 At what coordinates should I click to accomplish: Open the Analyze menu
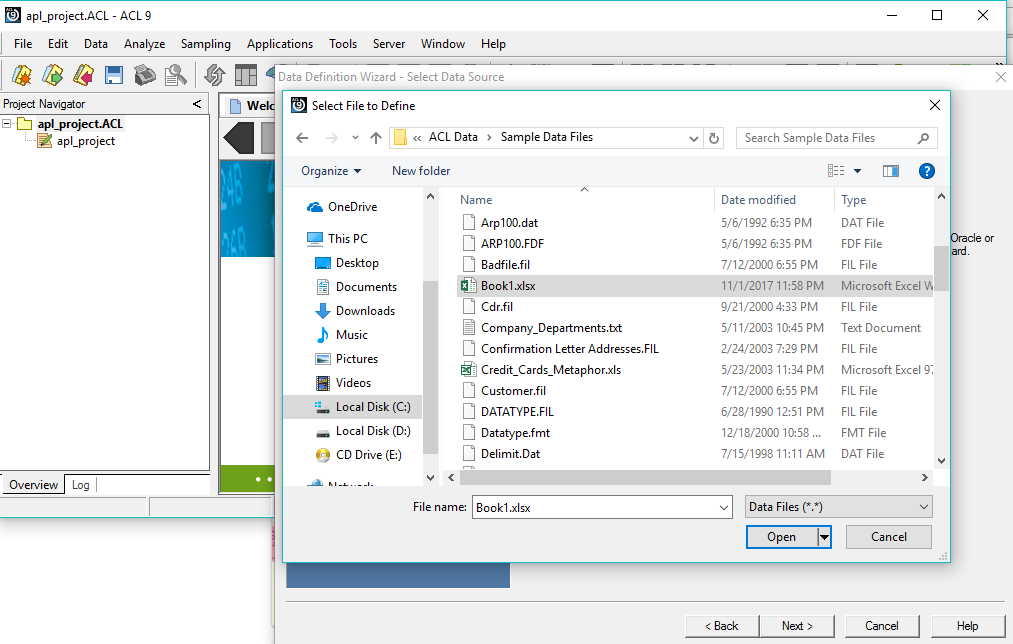[x=144, y=44]
